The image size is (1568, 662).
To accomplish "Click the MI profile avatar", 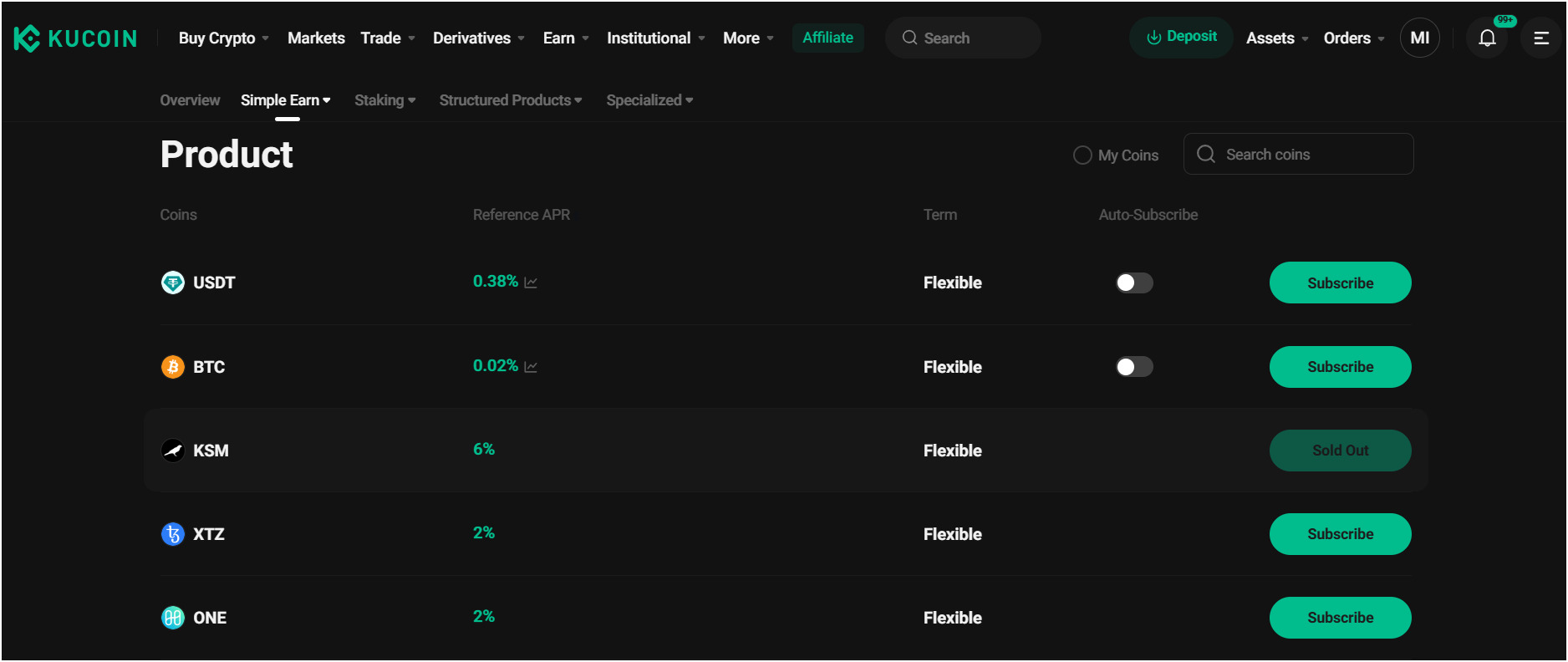I will [1419, 38].
